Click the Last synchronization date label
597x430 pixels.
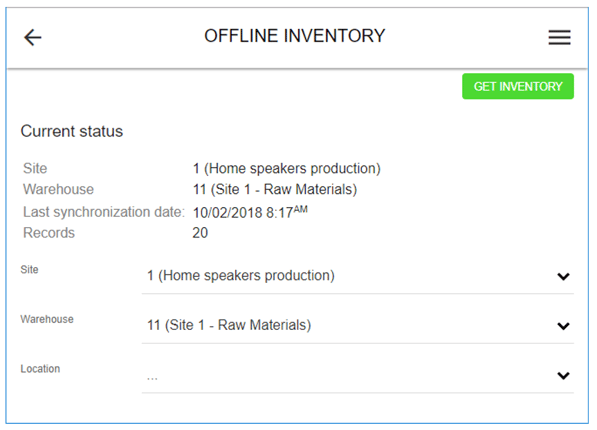[x=104, y=212]
